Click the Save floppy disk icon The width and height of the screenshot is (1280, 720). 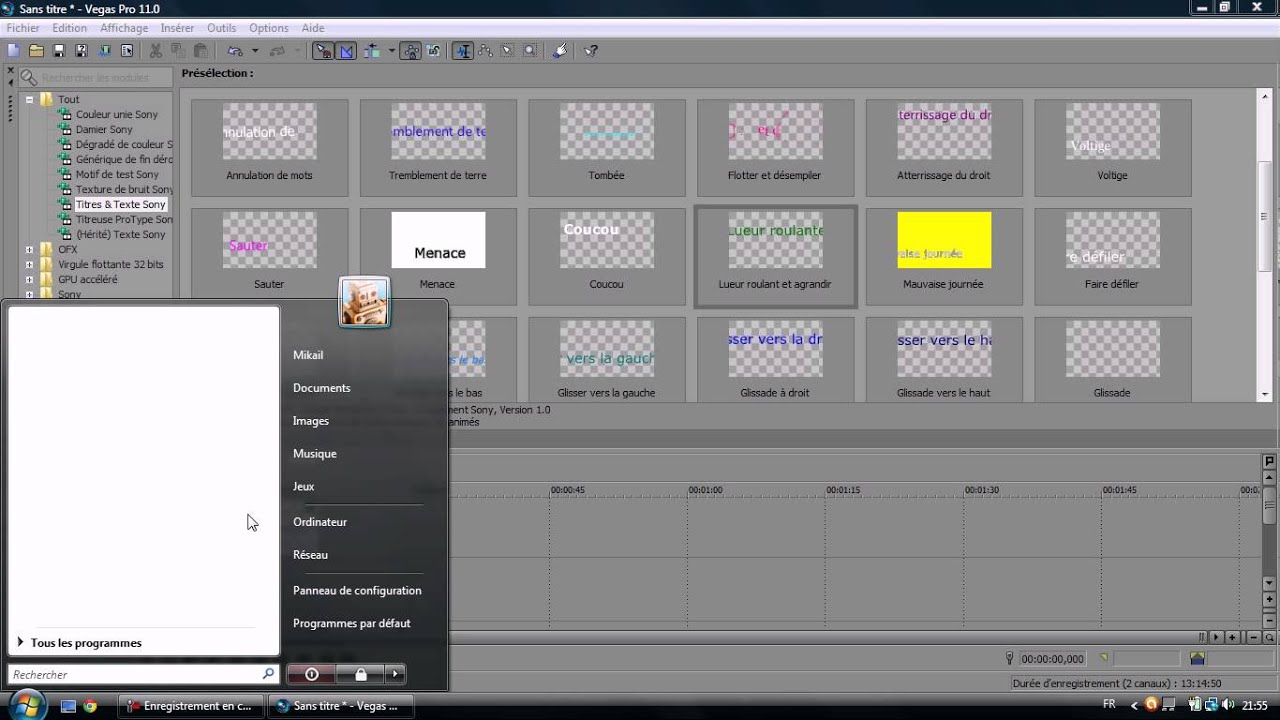pyautogui.click(x=59, y=51)
